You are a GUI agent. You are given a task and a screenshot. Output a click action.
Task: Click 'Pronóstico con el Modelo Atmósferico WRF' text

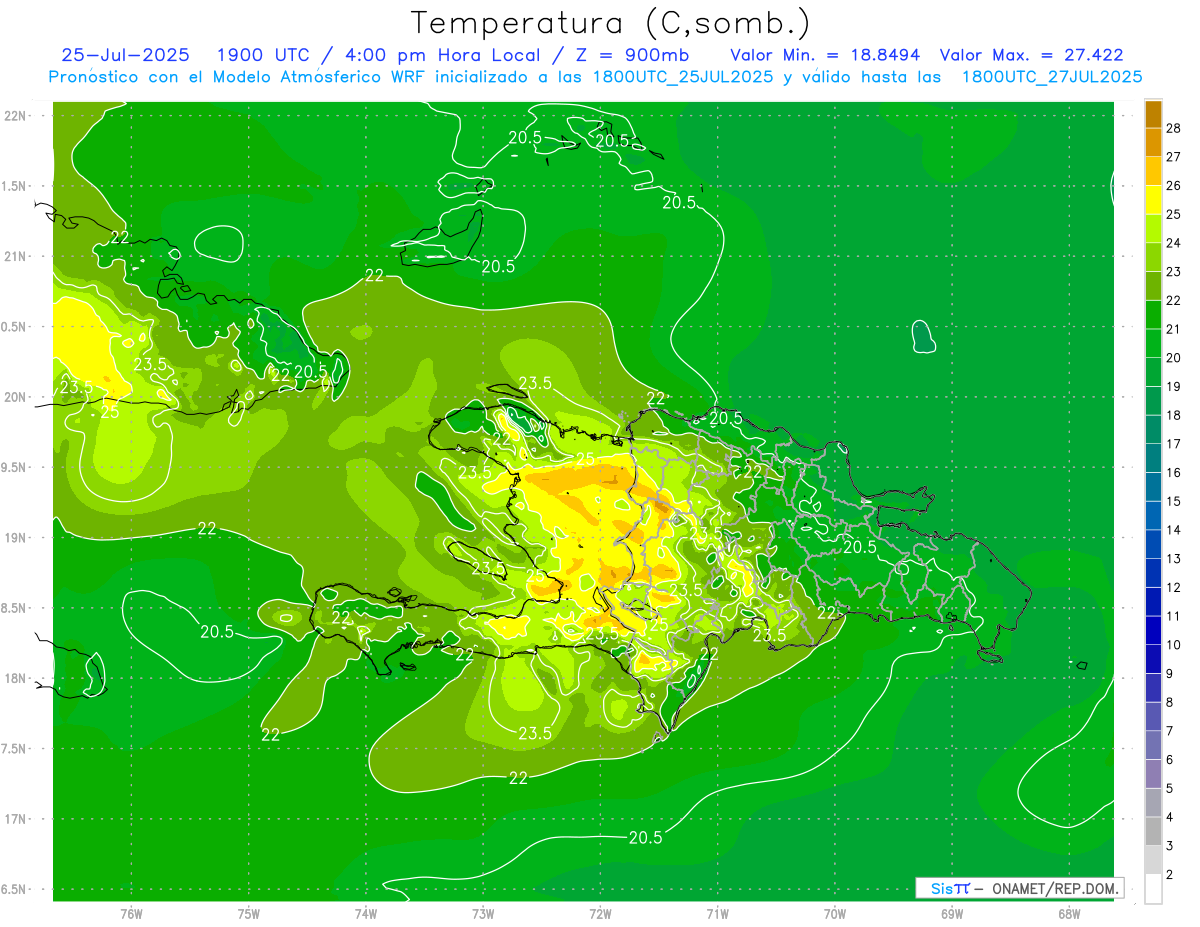pyautogui.click(x=238, y=77)
